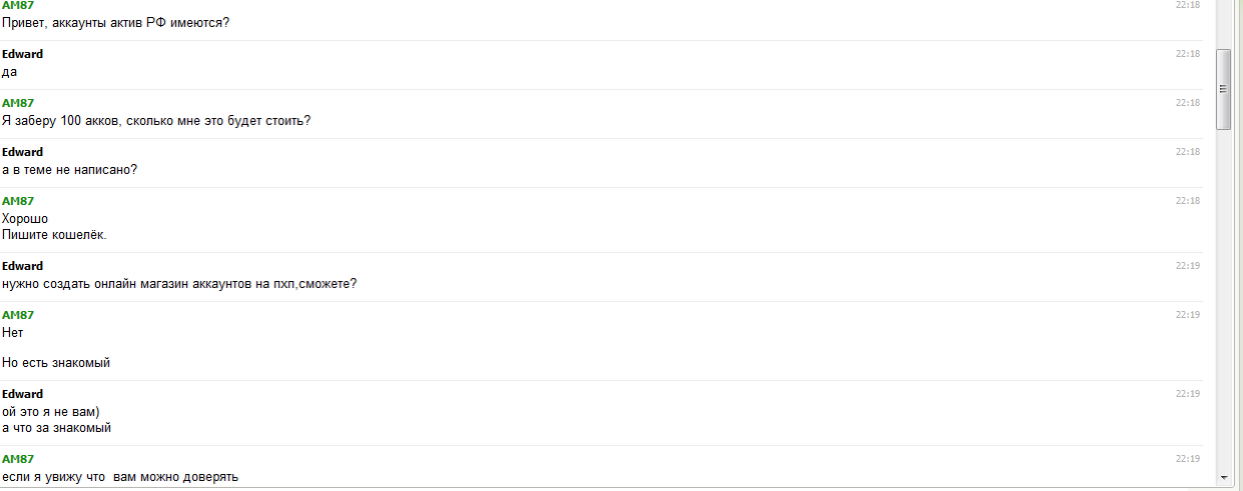Click Edward's name above the 'онлайн магазин' message
Viewport: 1243px width, 491px height.
[x=22, y=266]
